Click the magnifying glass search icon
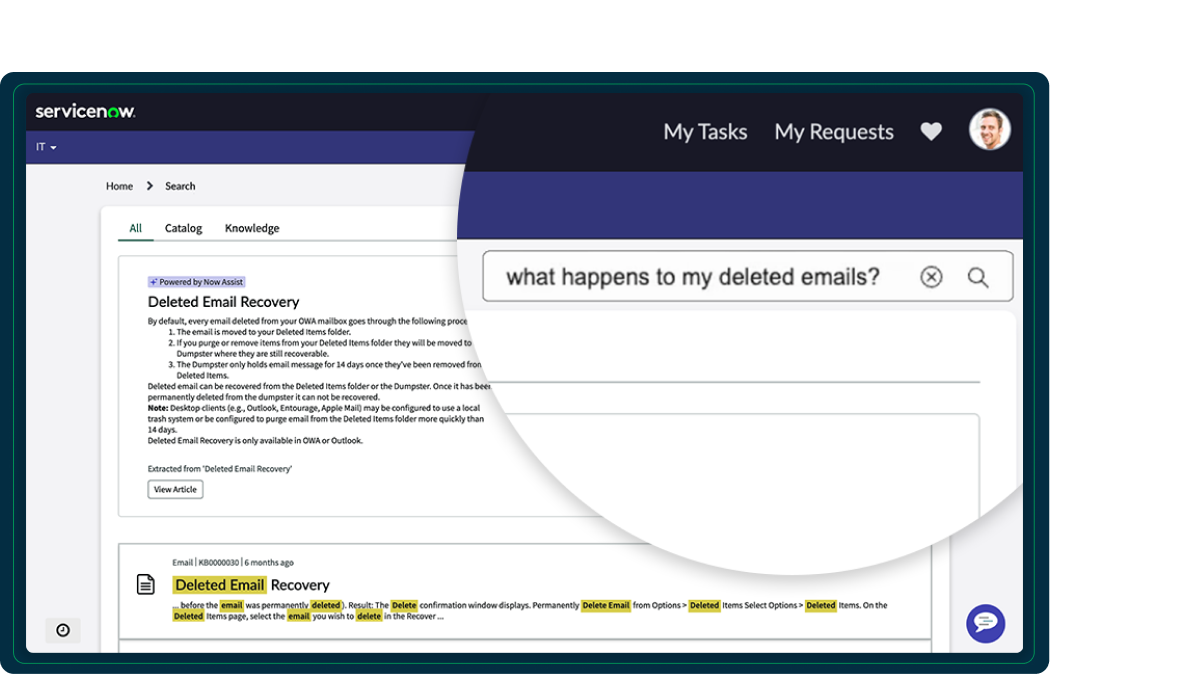Screen dimensions: 1200x675 click(978, 277)
